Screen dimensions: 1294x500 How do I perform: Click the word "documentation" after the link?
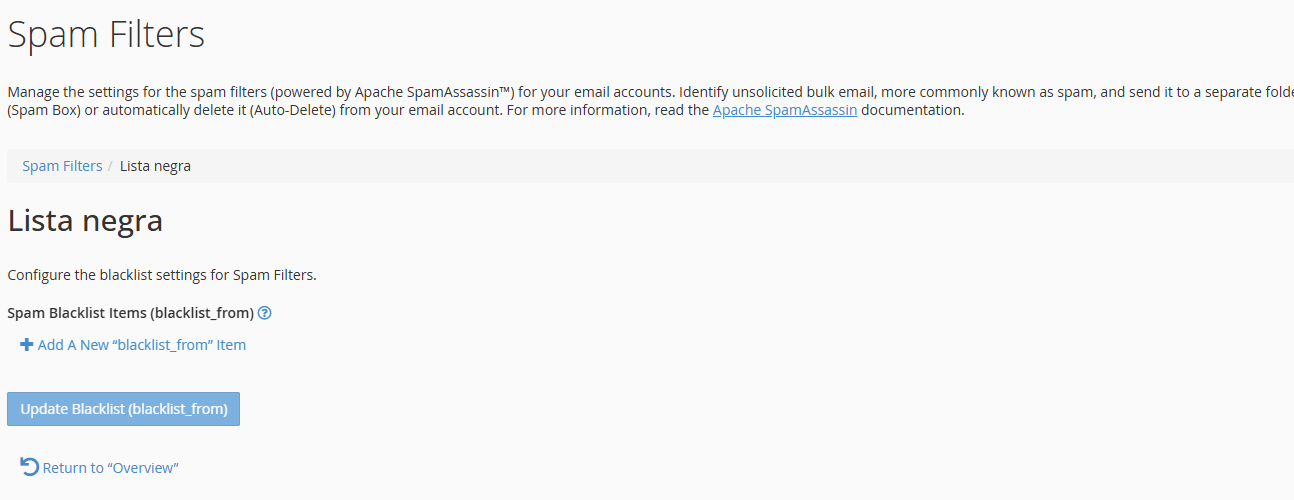[x=912, y=110]
